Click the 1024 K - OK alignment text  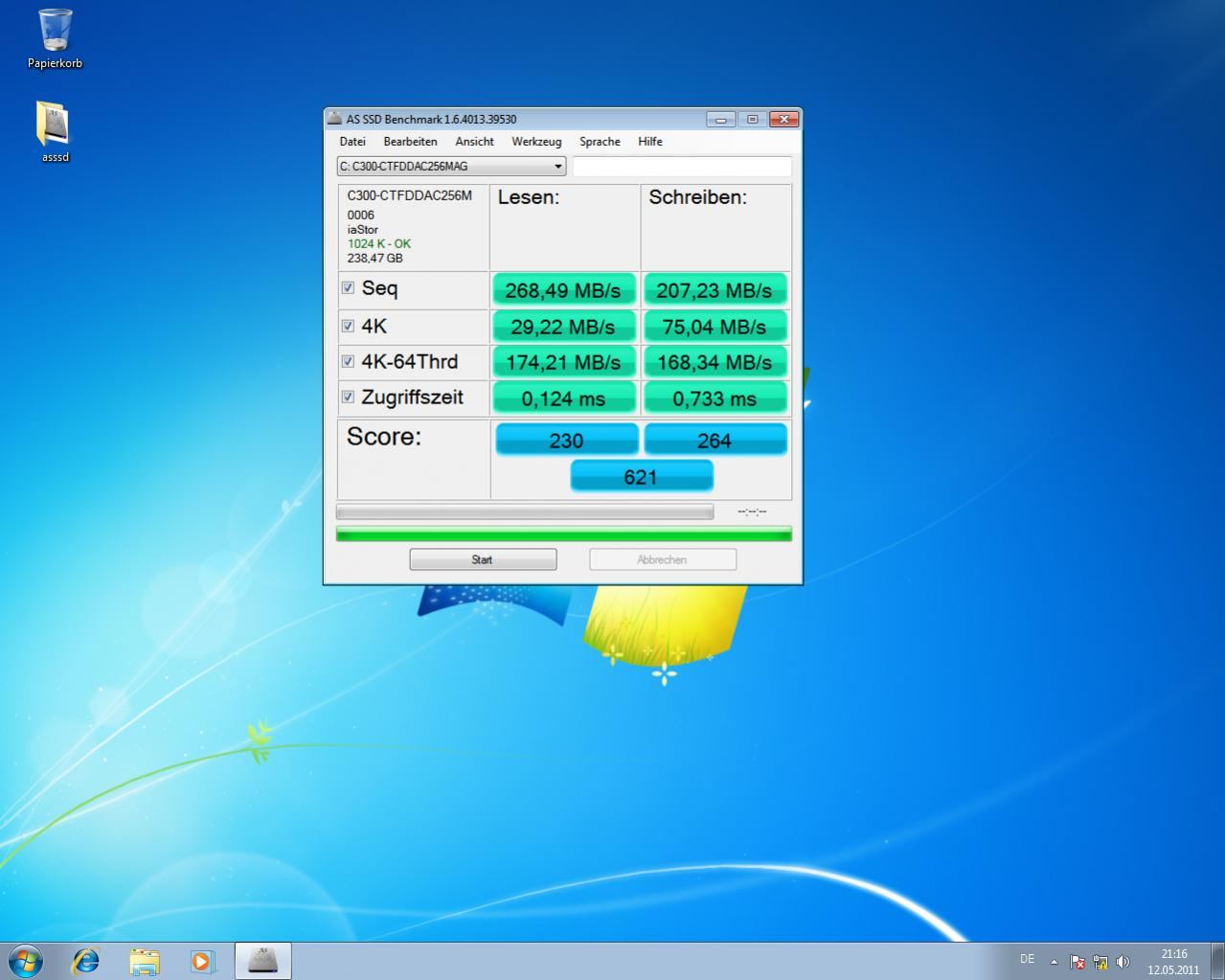pyautogui.click(x=379, y=243)
